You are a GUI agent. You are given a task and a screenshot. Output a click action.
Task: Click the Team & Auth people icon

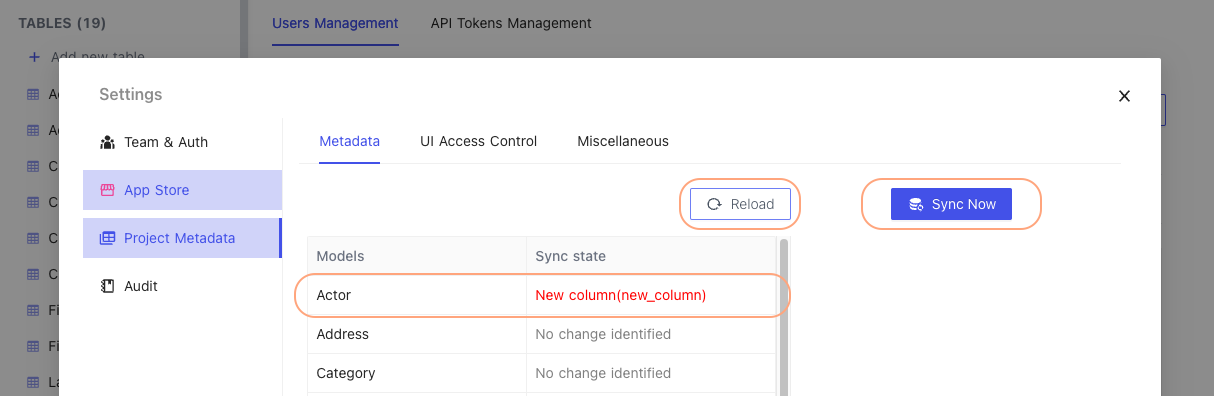108,142
